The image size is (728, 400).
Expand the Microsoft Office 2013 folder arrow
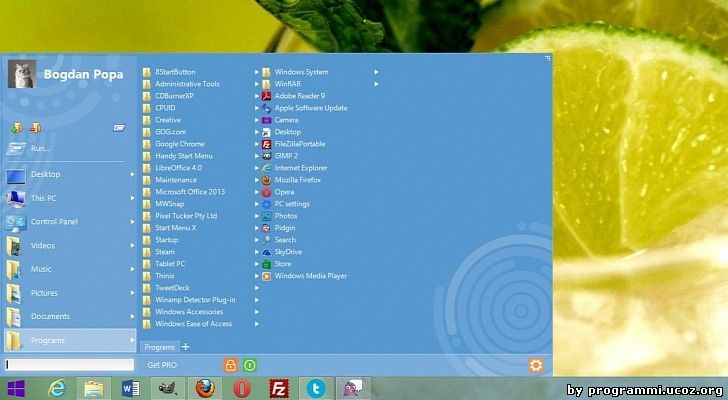257,192
